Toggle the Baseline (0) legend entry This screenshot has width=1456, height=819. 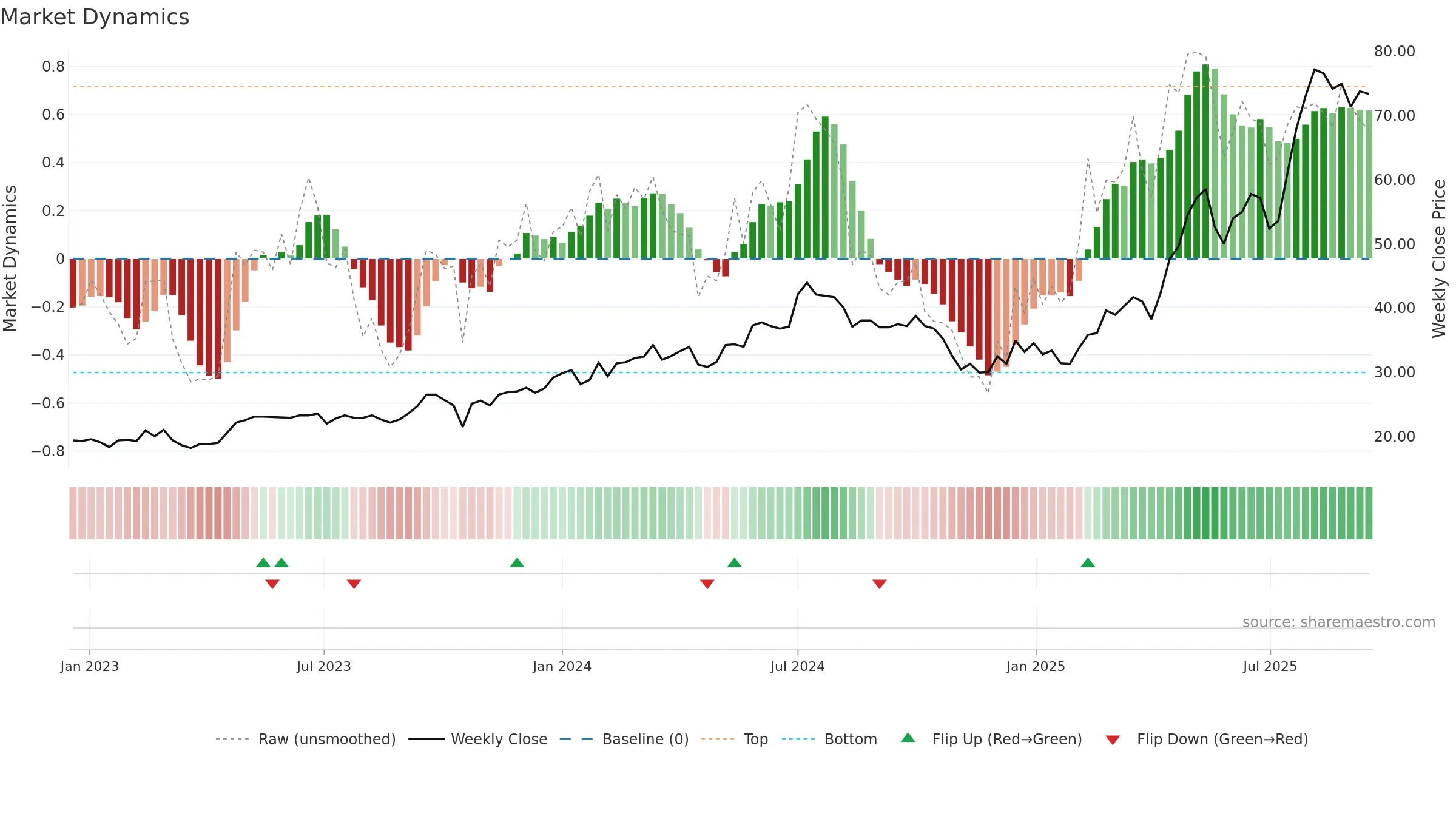624,739
